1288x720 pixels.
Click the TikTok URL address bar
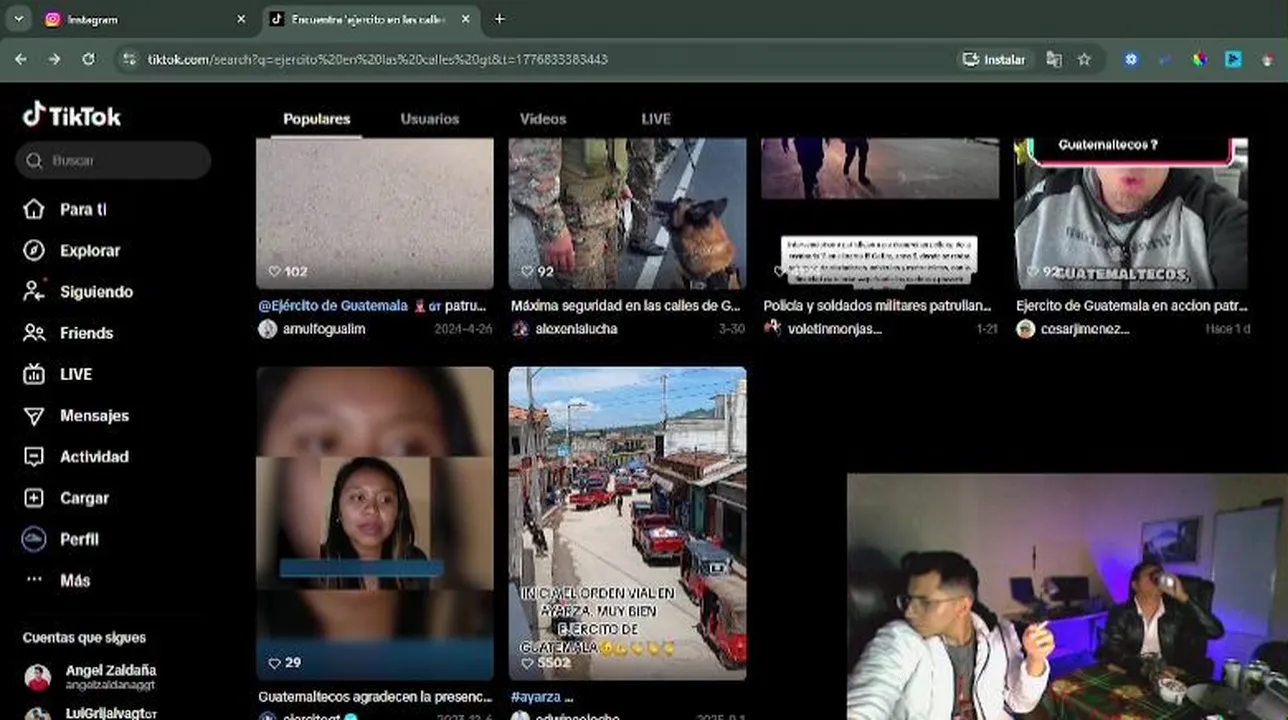pos(378,59)
